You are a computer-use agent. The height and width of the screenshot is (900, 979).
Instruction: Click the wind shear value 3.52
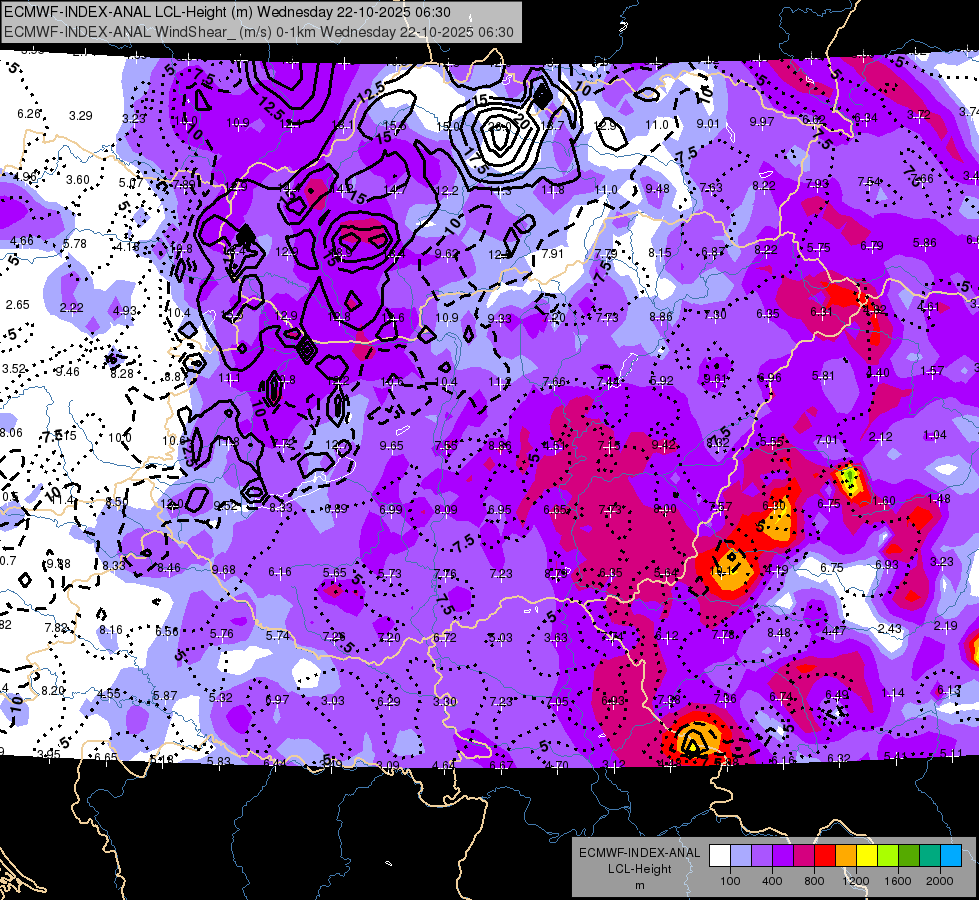pyautogui.click(x=14, y=368)
